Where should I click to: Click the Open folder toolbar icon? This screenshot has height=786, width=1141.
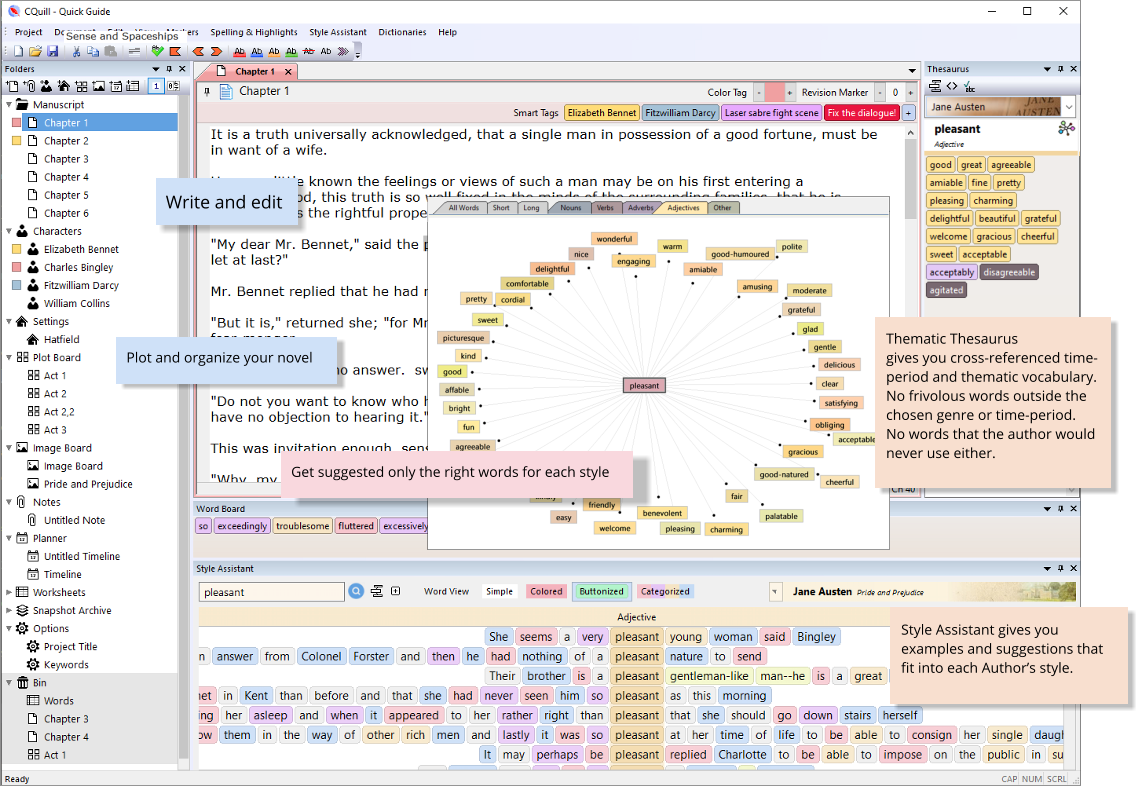(x=35, y=52)
